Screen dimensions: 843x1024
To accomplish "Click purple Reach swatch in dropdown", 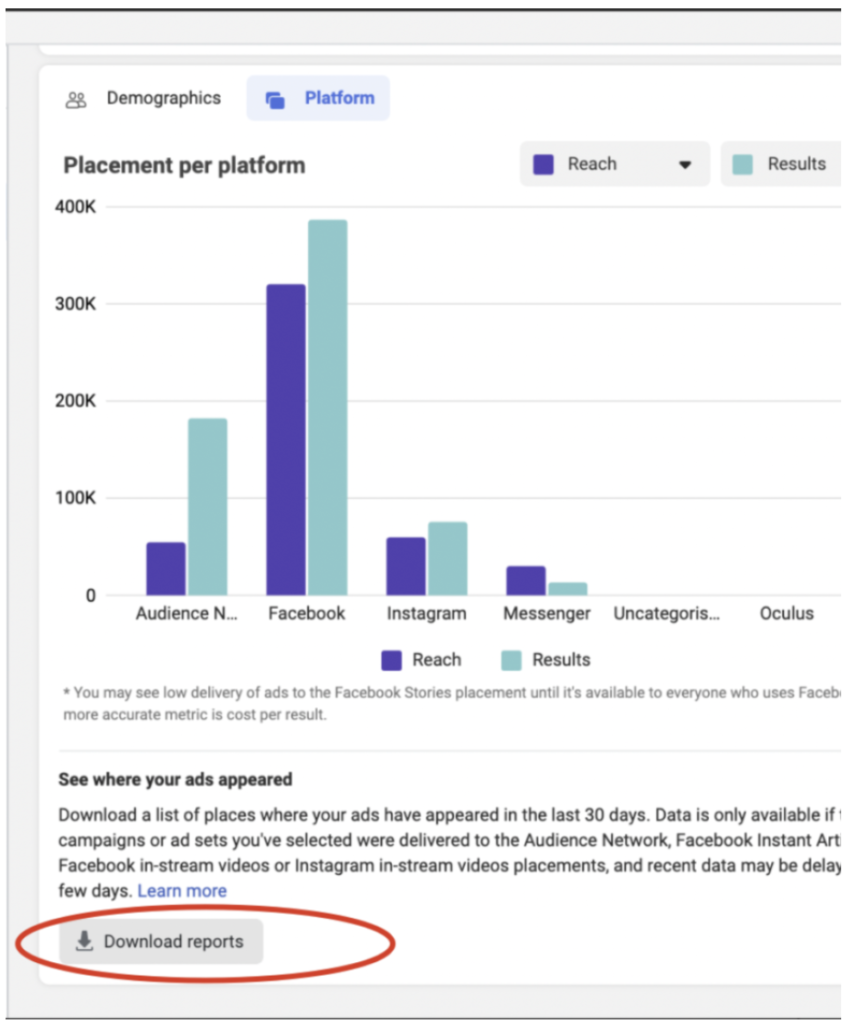I will point(544,164).
